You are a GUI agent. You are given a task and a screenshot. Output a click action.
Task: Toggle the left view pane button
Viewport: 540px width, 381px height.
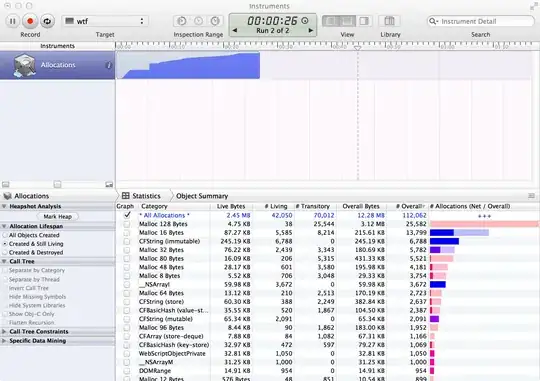330,21
